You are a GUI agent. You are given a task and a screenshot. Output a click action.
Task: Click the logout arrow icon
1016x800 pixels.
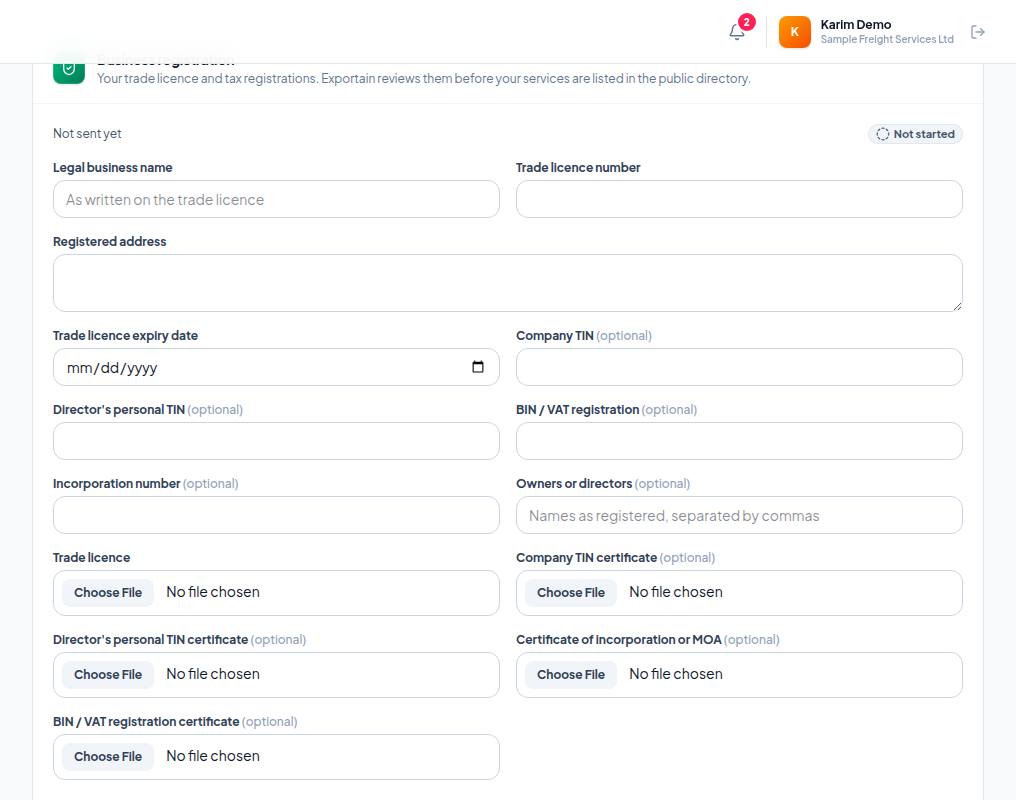coord(978,32)
